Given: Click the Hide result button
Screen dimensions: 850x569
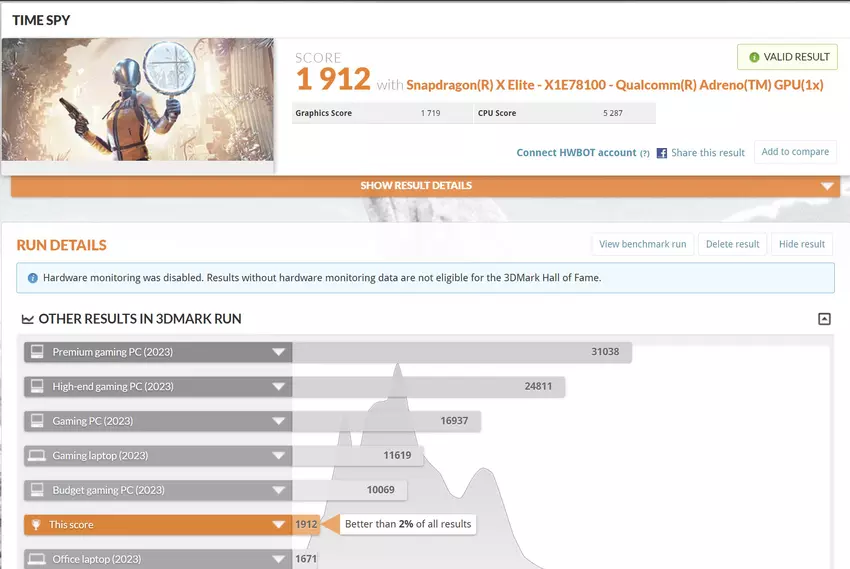Looking at the screenshot, I should click(x=801, y=244).
